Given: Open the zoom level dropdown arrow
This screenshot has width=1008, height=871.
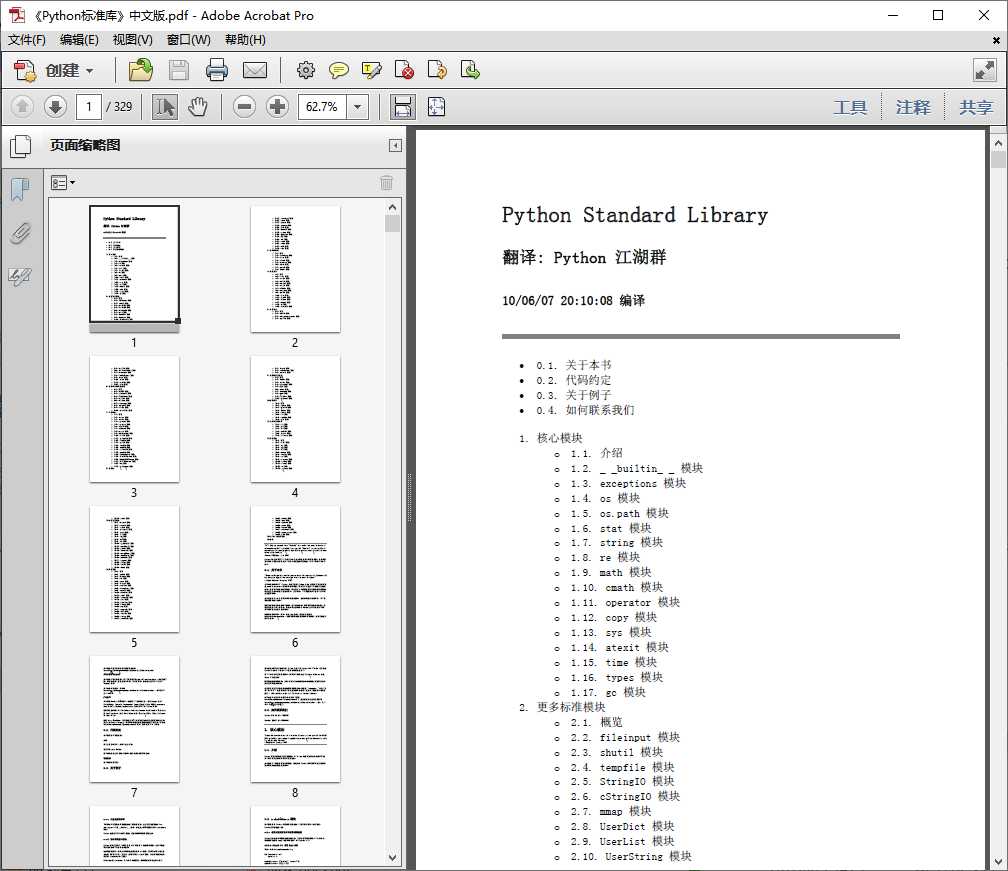Looking at the screenshot, I should coord(357,107).
